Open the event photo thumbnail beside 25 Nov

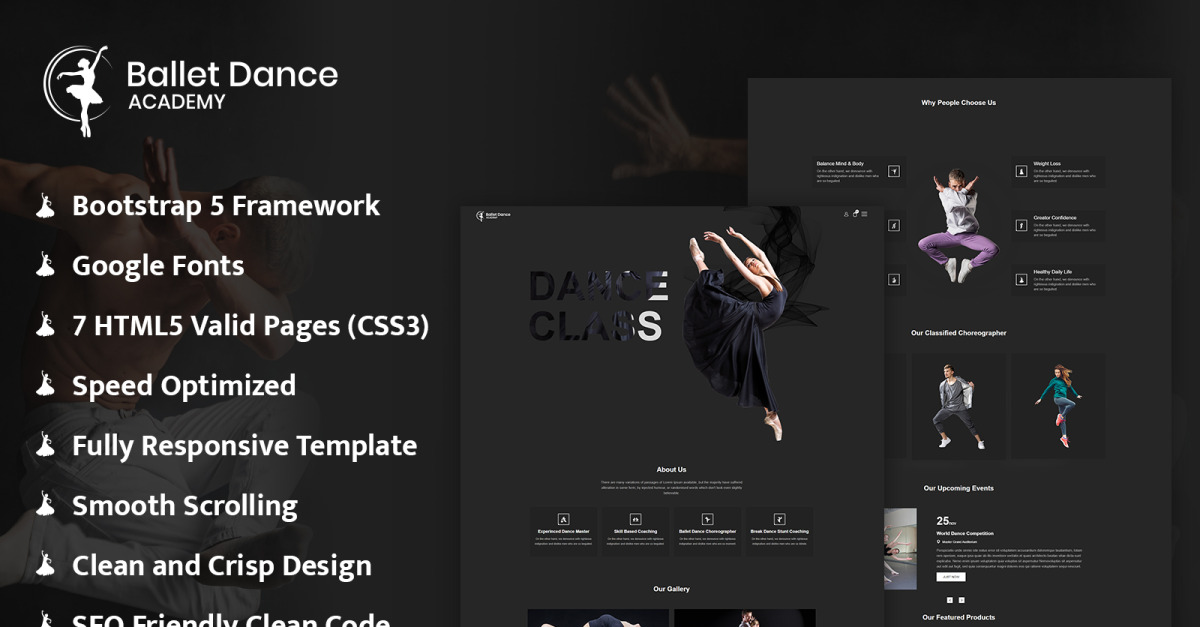click(901, 549)
